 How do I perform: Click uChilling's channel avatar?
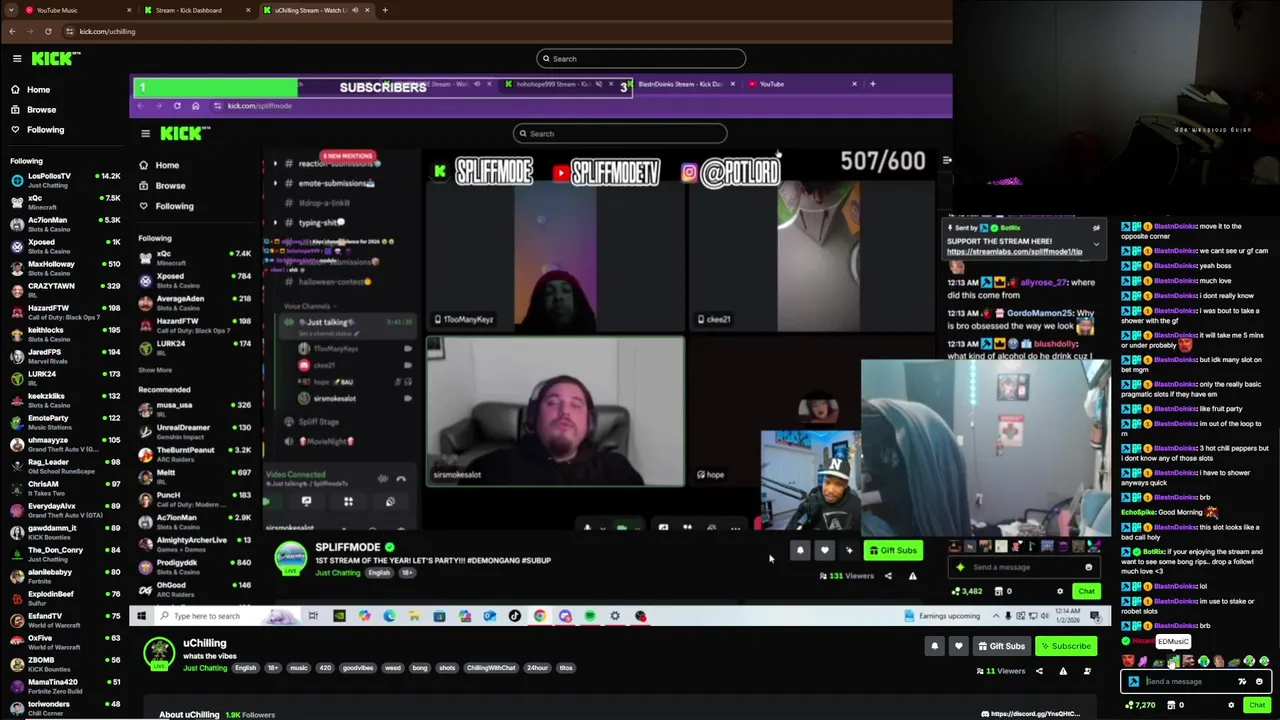coord(159,654)
